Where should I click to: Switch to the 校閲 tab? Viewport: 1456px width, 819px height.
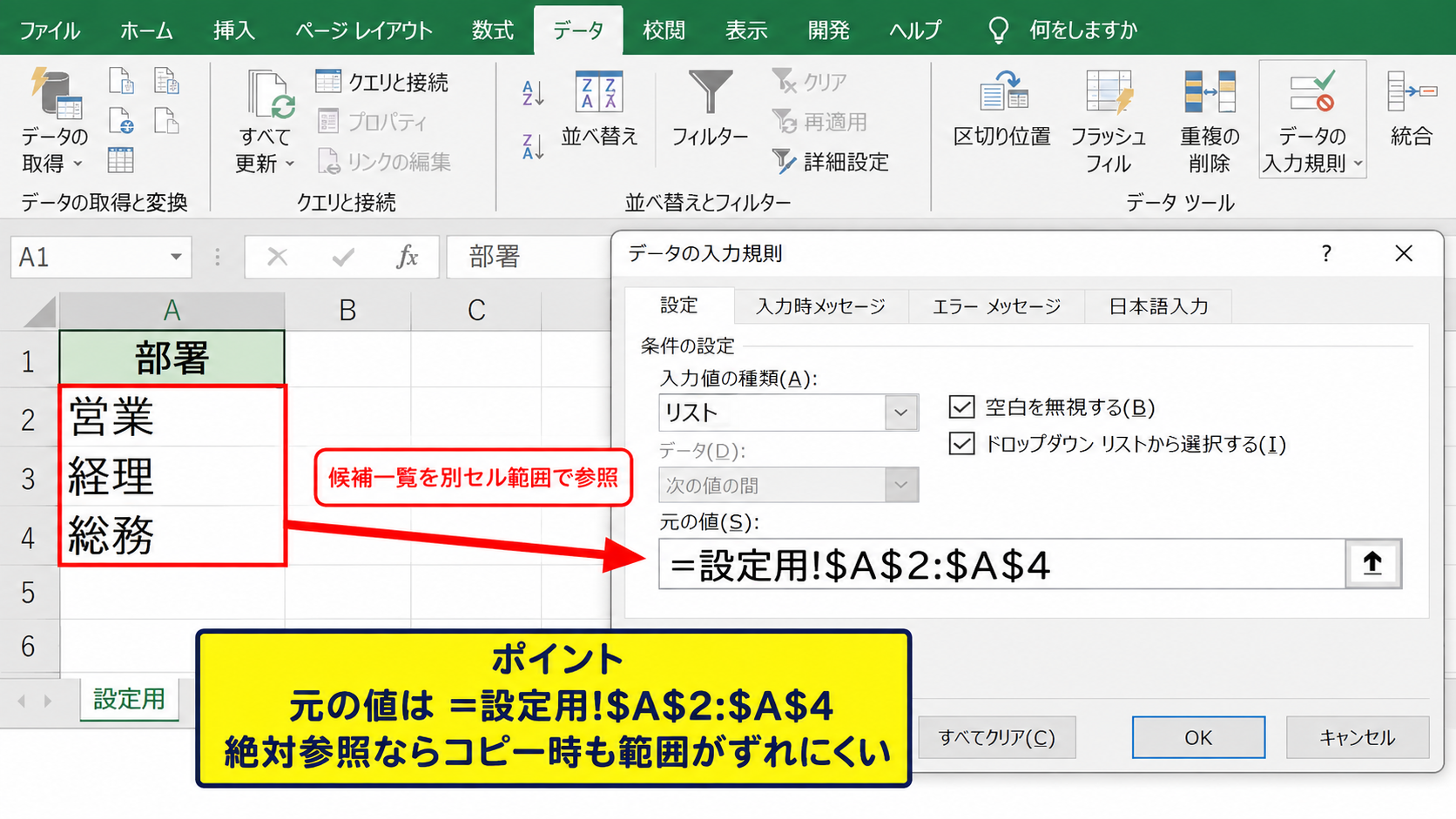pyautogui.click(x=664, y=30)
